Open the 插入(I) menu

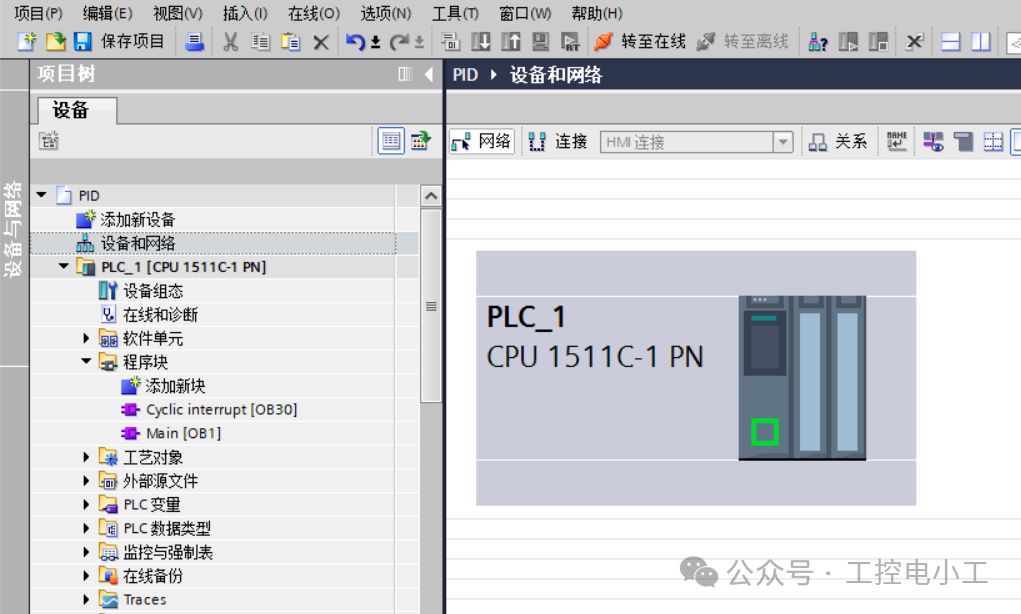point(245,13)
